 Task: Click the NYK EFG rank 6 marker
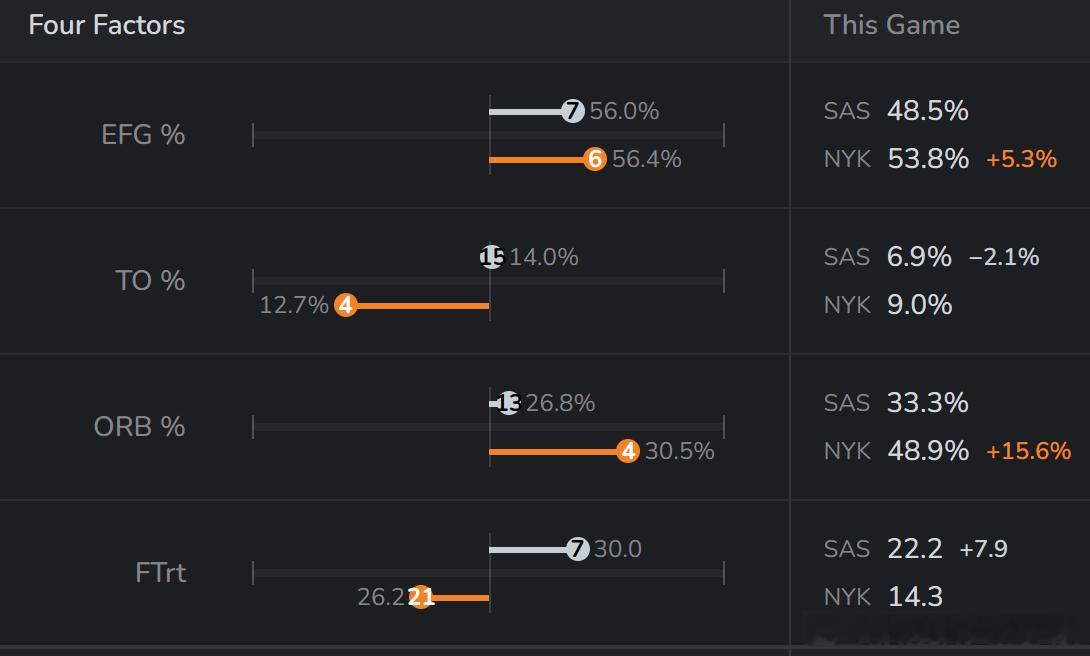point(595,159)
